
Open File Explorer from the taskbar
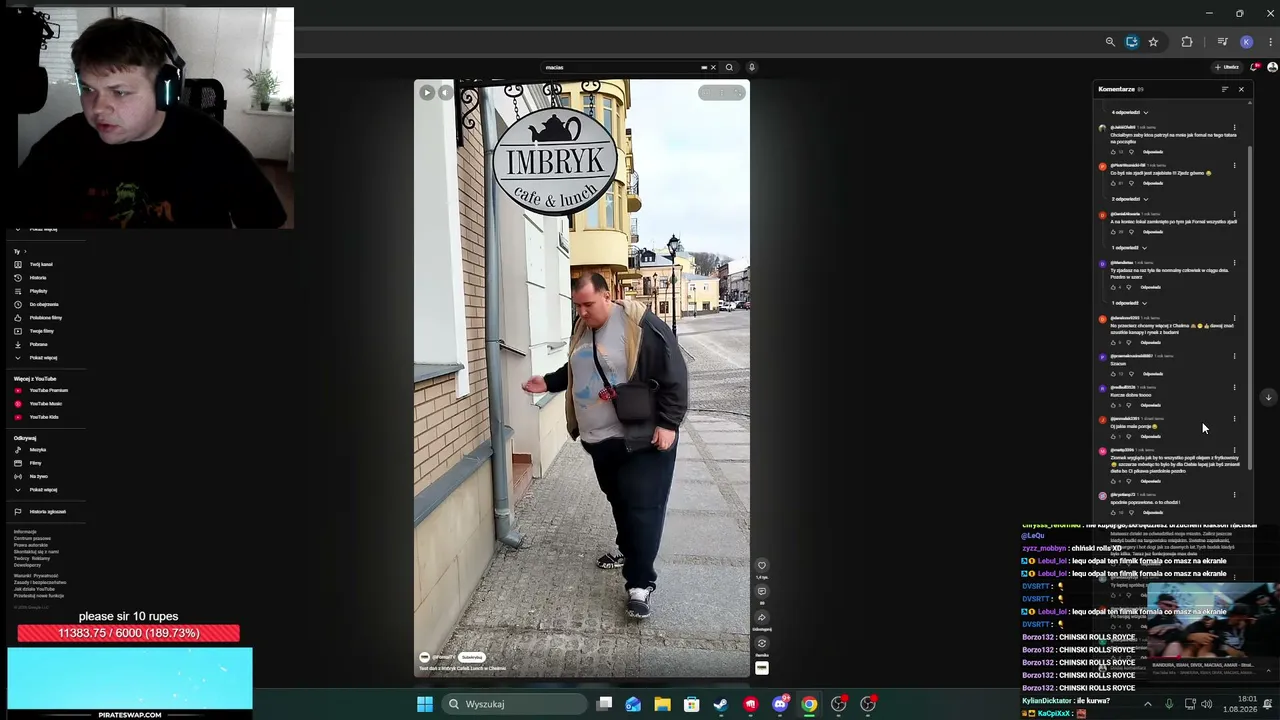pos(662,704)
